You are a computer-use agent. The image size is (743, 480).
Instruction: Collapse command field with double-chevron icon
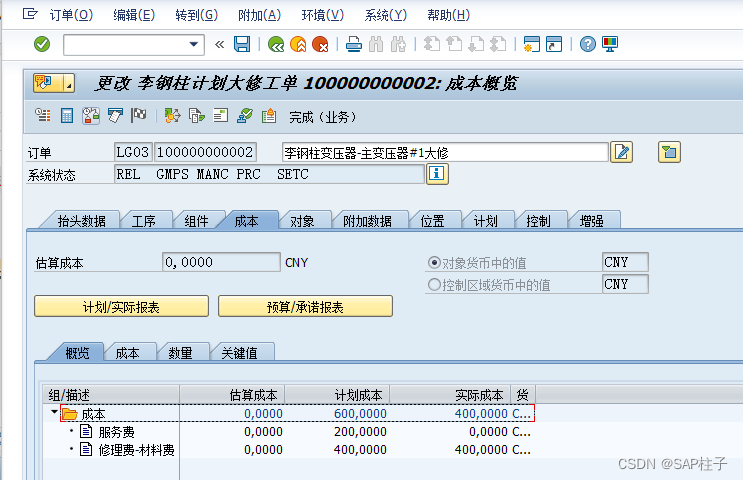(219, 45)
